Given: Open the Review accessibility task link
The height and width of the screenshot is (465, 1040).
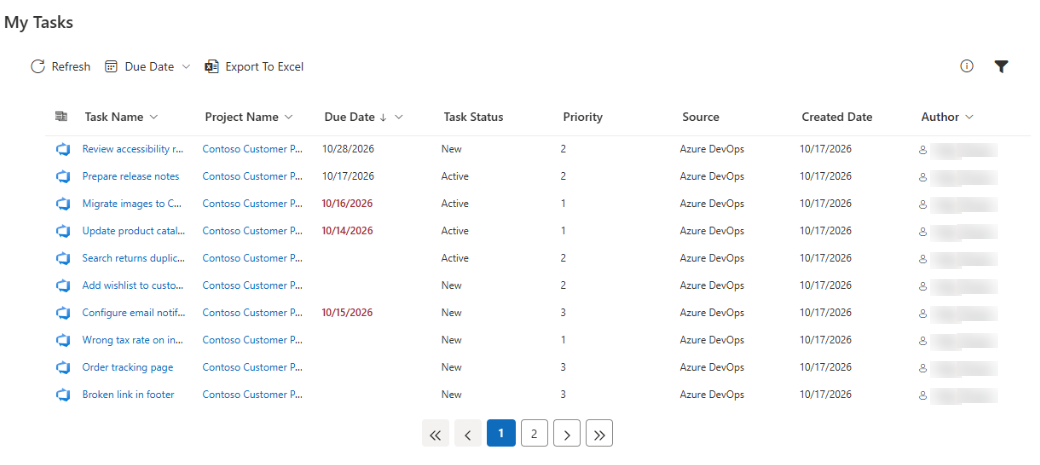Looking at the screenshot, I should tap(133, 149).
